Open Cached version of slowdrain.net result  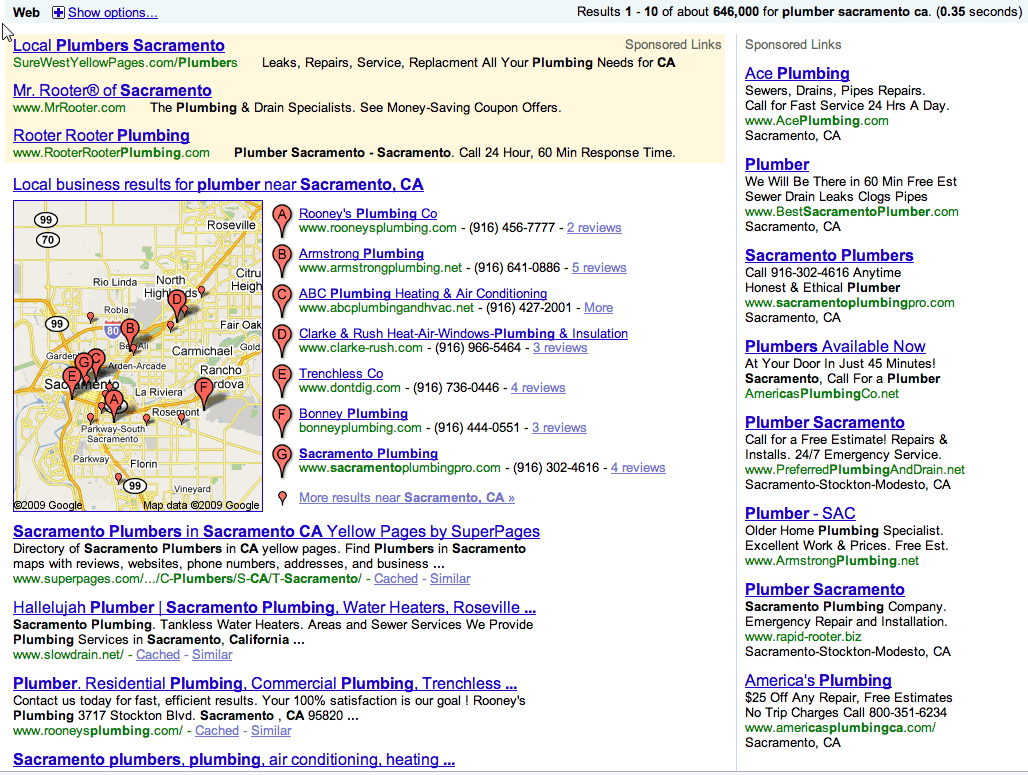[157, 654]
